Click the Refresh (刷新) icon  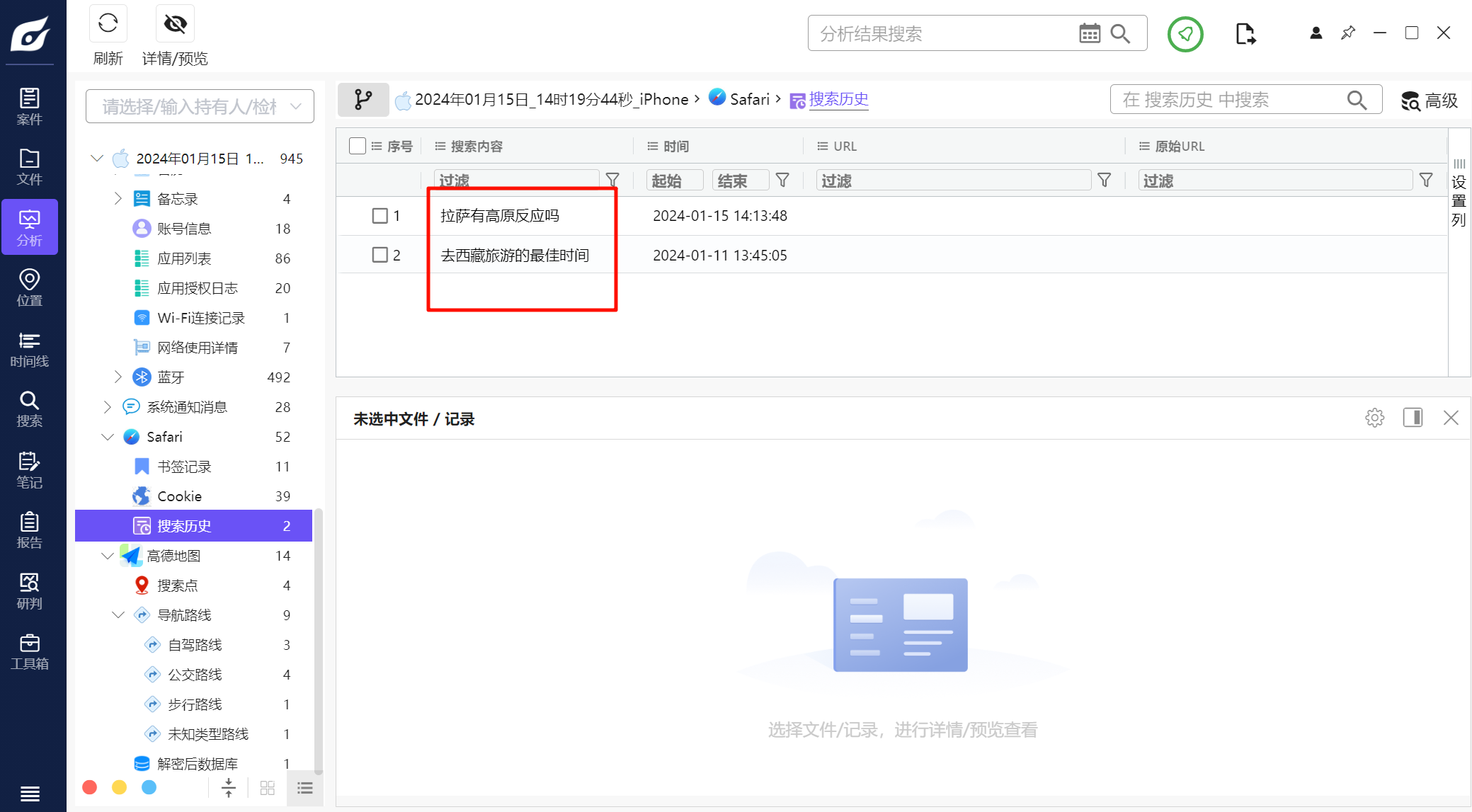coord(108,23)
